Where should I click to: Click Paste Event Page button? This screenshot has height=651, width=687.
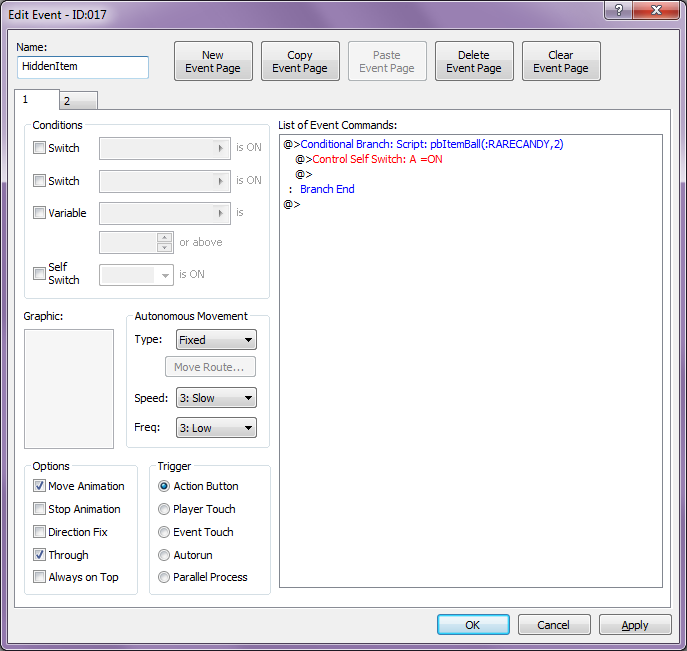pyautogui.click(x=387, y=61)
